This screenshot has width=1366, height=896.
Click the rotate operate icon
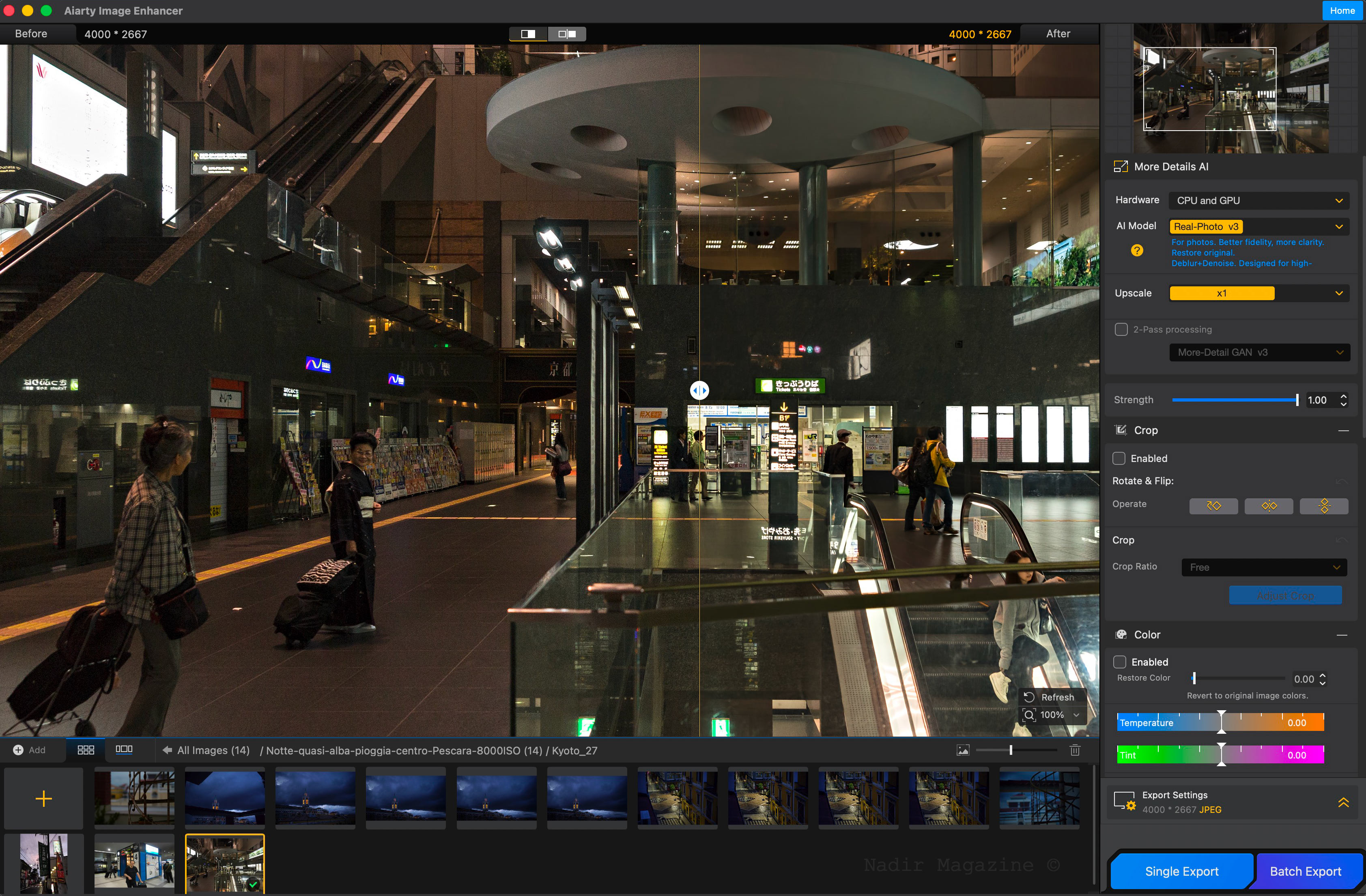pos(1213,506)
